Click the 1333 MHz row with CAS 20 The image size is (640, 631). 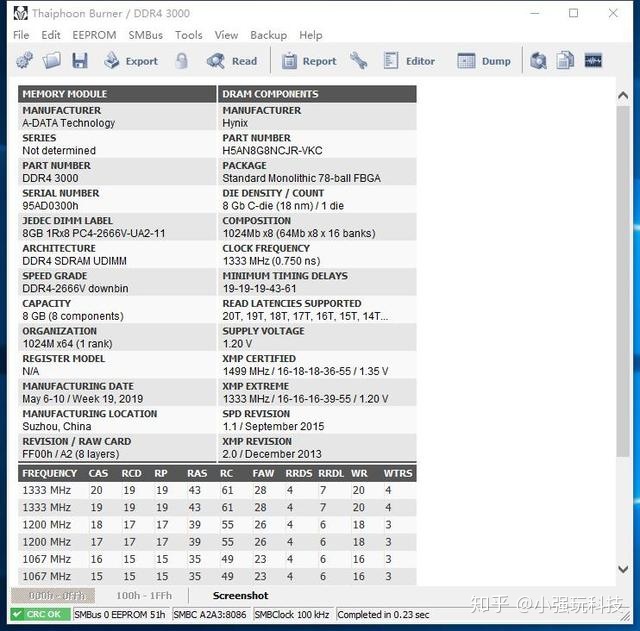[217, 490]
